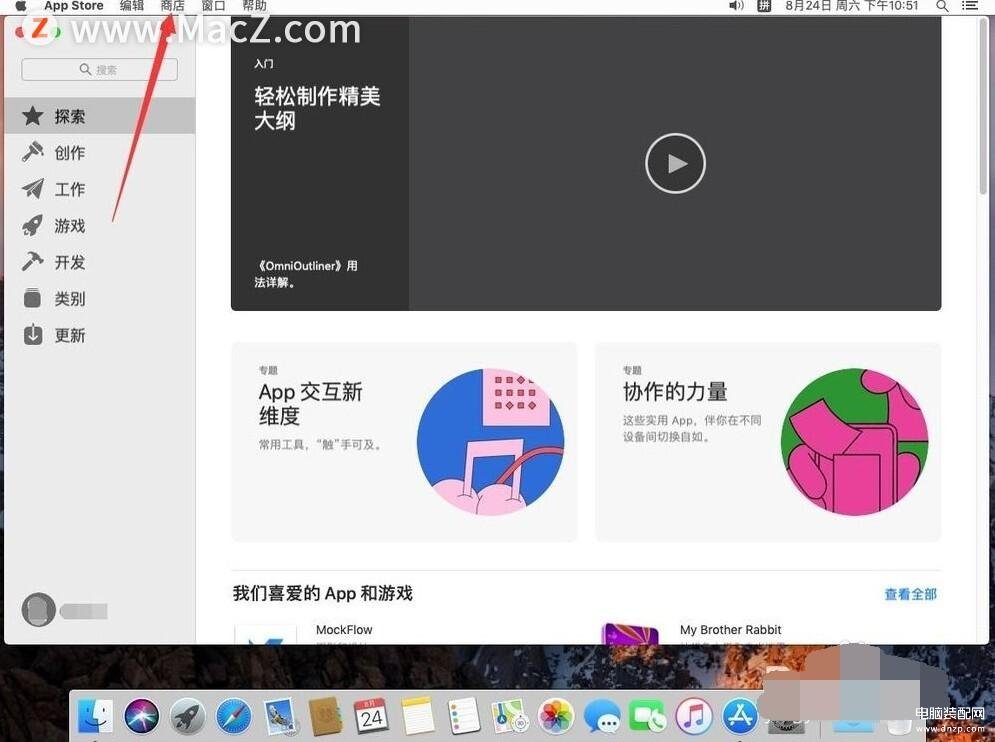Show the 更新 (Updates) page
Screen dimensions: 995x742
69,335
